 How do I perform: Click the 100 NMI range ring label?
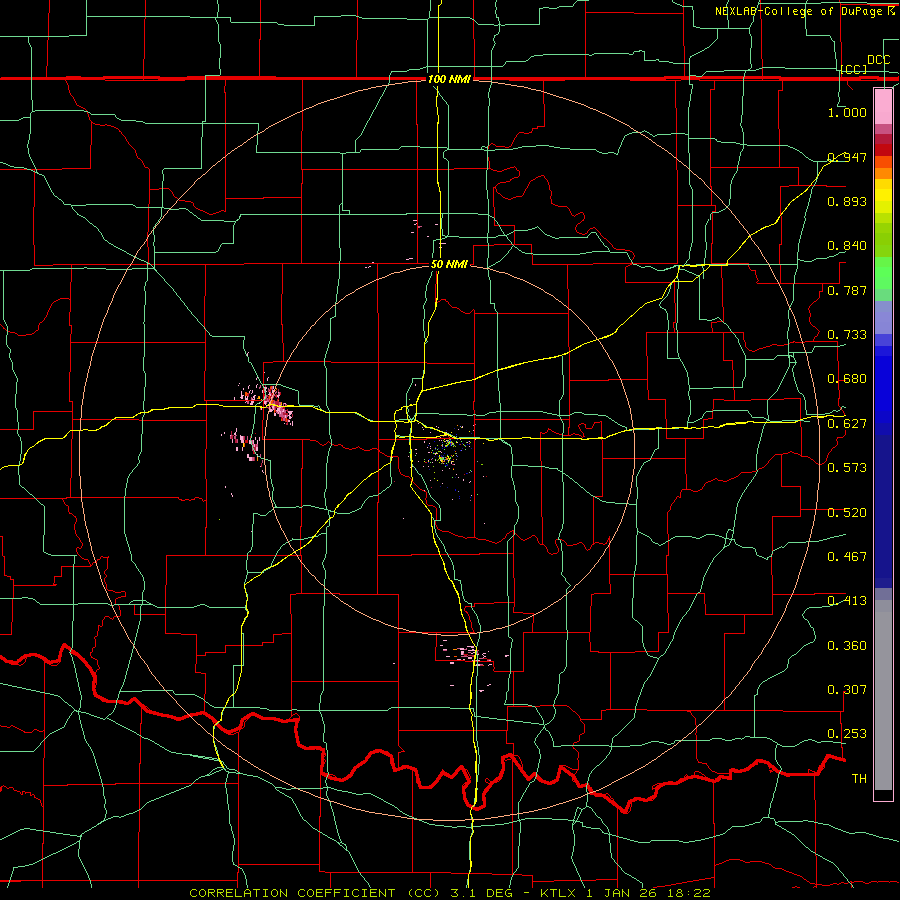tap(449, 79)
